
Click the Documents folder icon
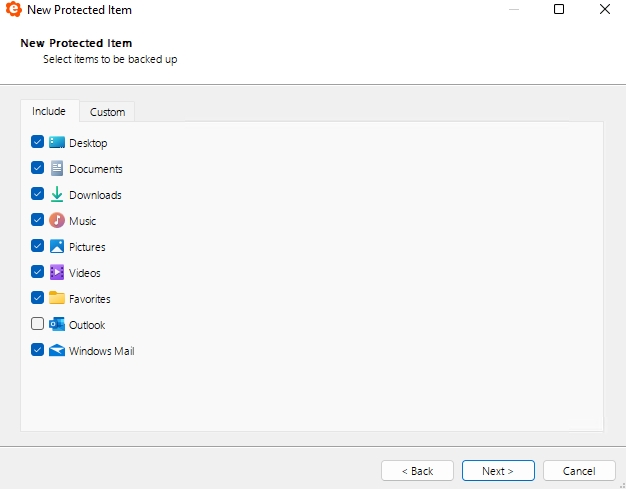(57, 168)
